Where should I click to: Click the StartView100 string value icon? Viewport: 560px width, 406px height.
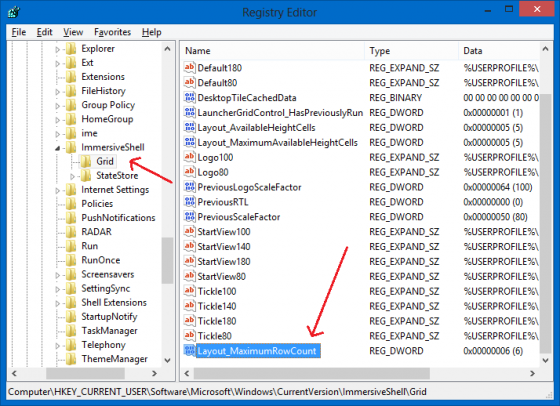click(x=189, y=231)
